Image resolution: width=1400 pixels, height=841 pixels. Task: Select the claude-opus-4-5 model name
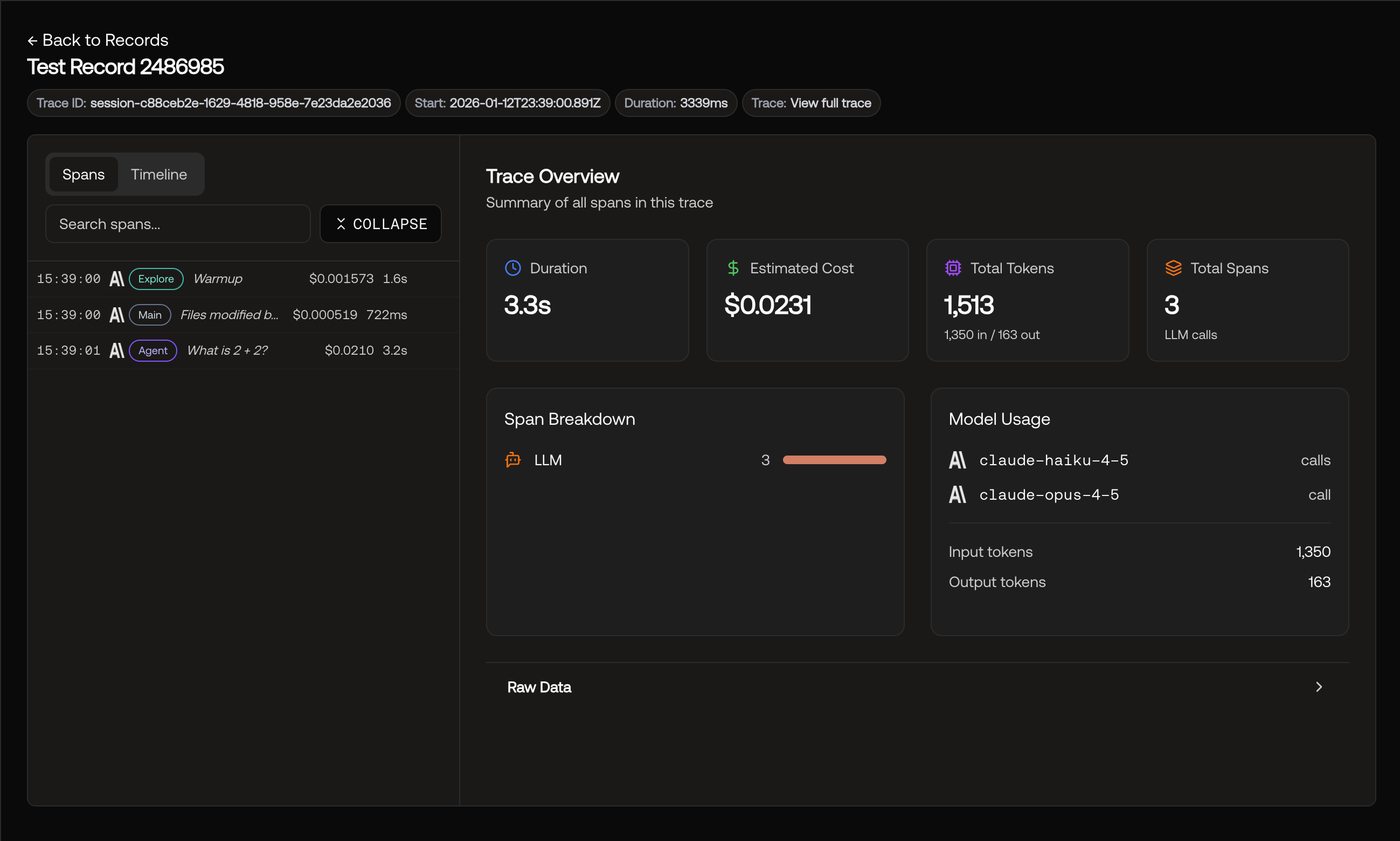point(1049,495)
